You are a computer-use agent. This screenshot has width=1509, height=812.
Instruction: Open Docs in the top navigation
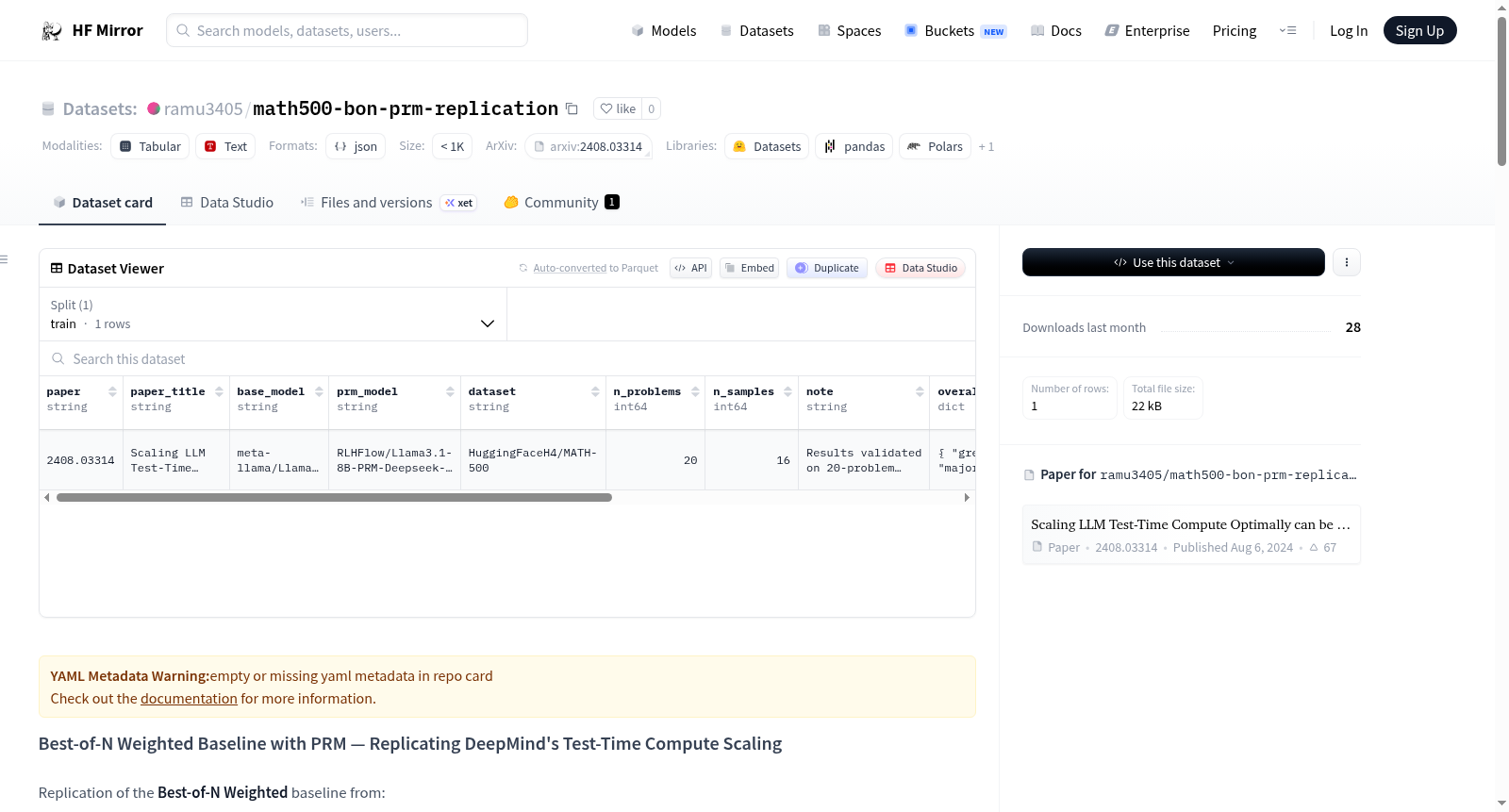(x=1056, y=30)
